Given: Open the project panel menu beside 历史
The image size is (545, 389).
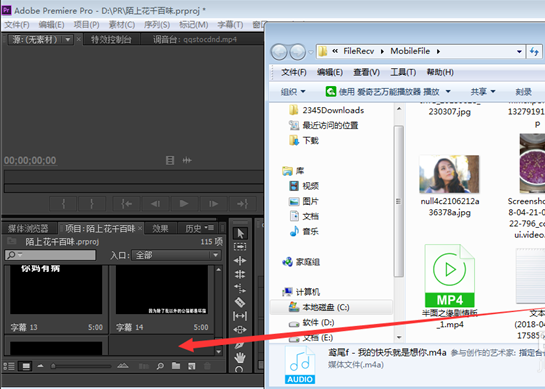Looking at the screenshot, I should pos(210,228).
